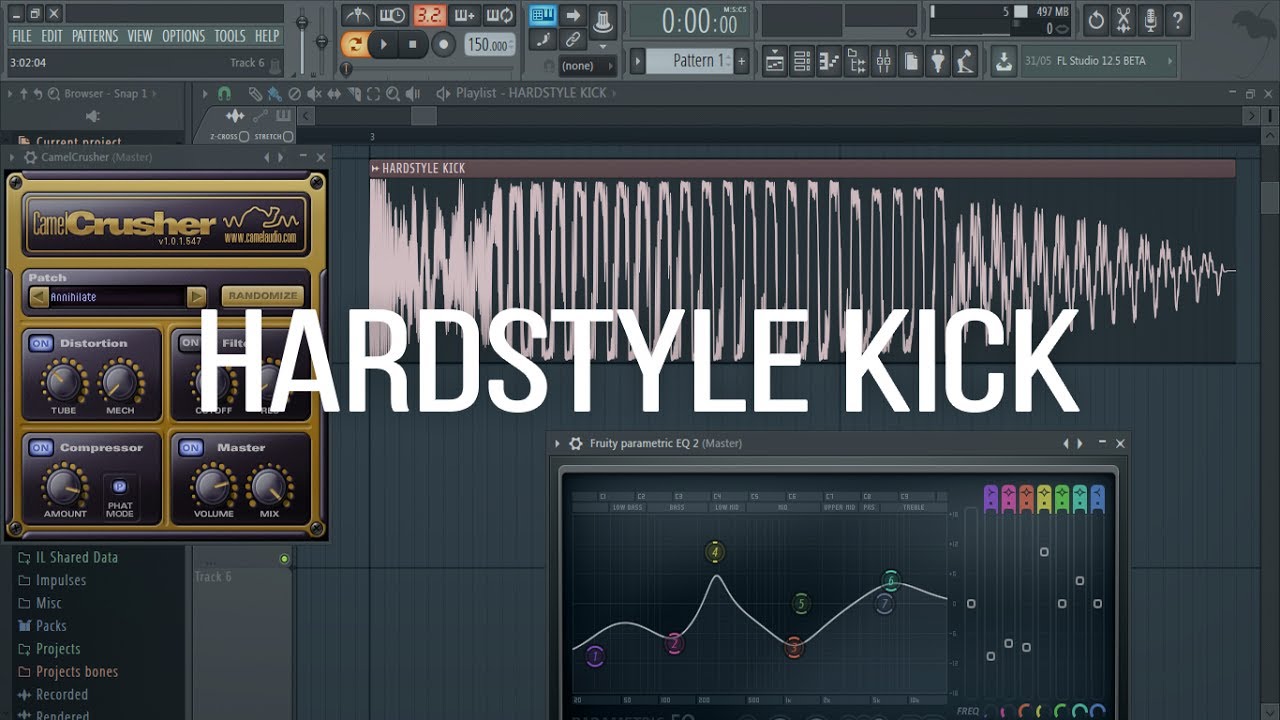Open the audio editor scissors icon
The height and width of the screenshot is (720, 1280).
click(x=1124, y=20)
